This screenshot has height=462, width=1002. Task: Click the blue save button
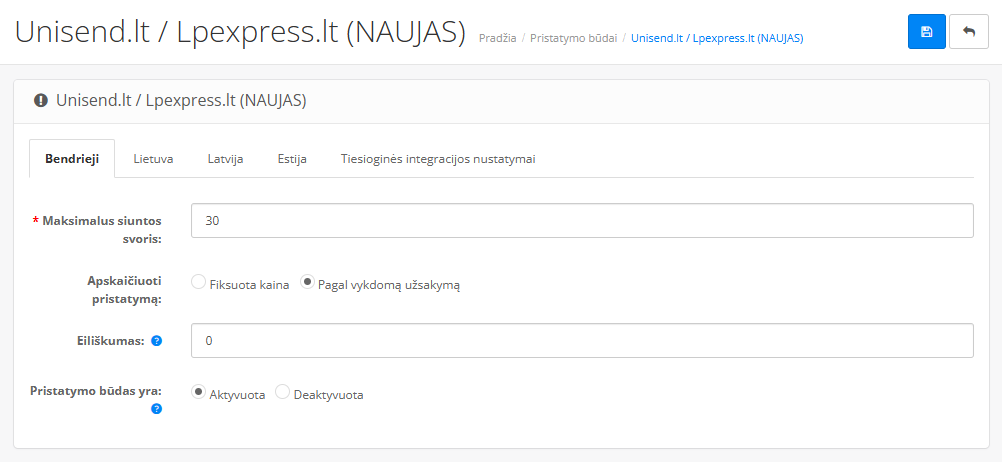point(926,31)
